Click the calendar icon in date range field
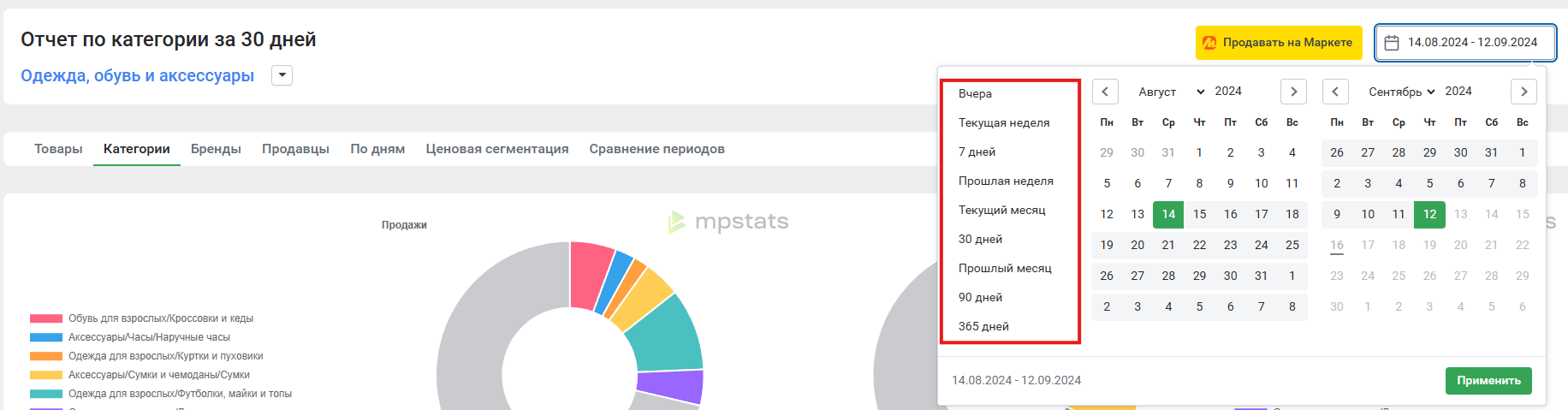The height and width of the screenshot is (410, 1568). coord(1392,43)
